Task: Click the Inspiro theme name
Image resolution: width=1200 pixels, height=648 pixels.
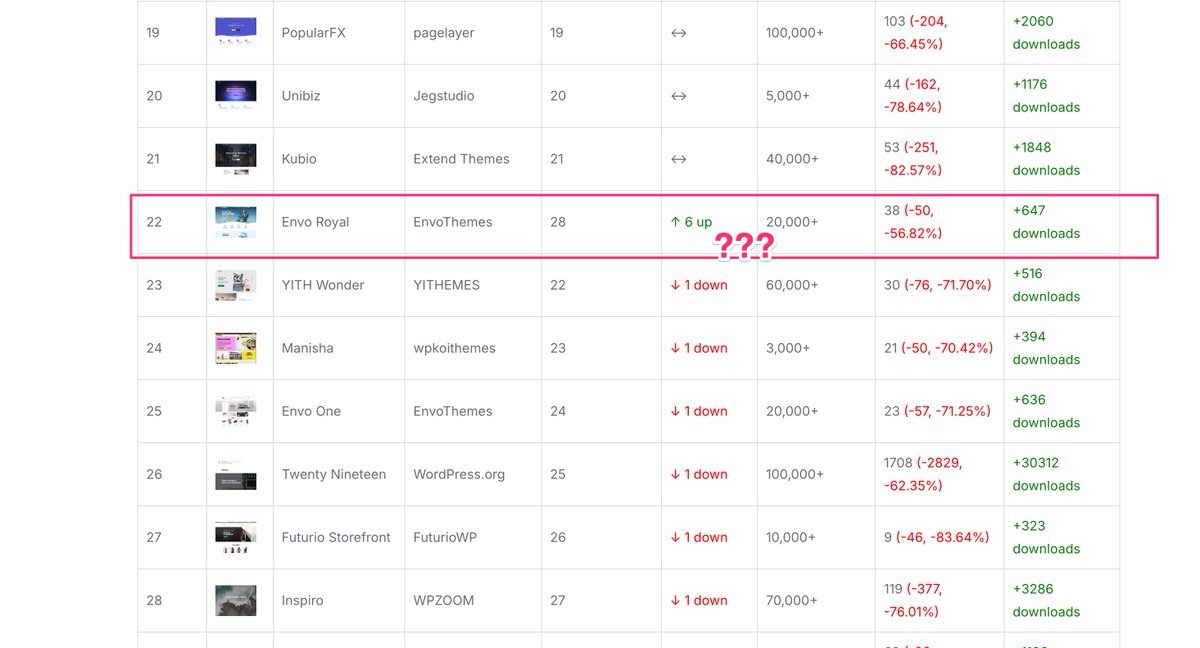Action: tap(303, 600)
